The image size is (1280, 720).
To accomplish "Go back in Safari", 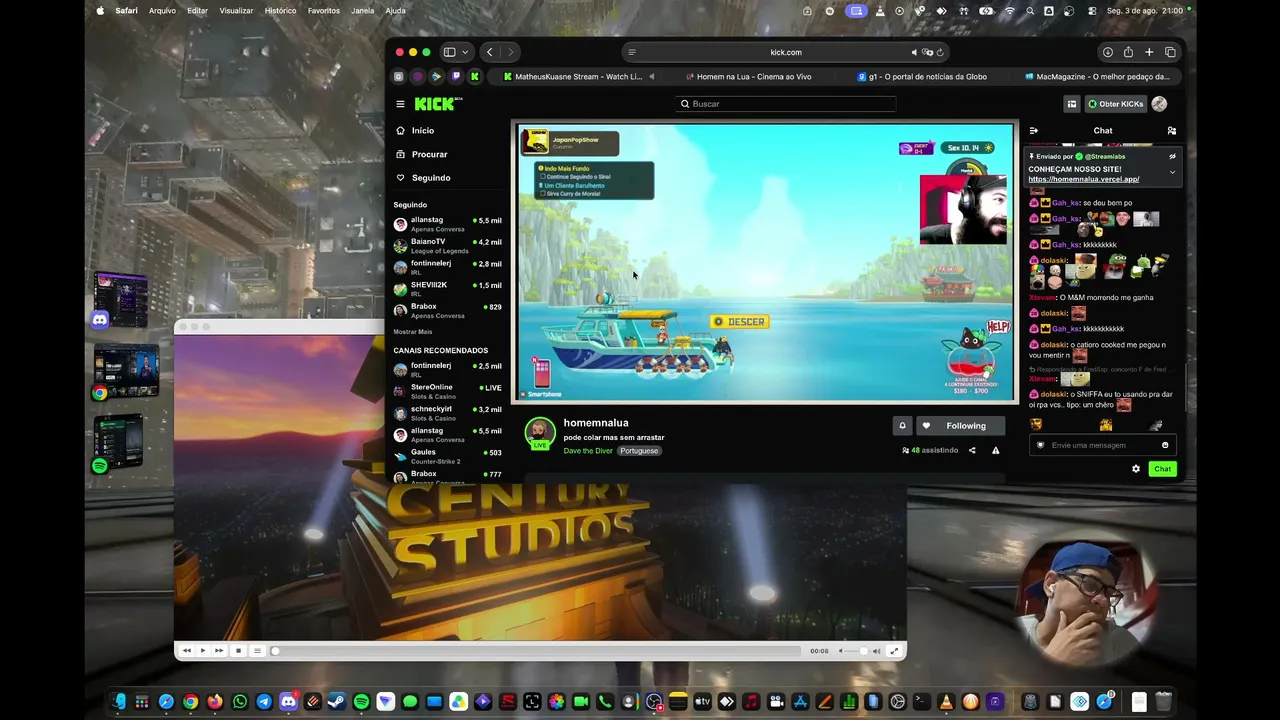I will pyautogui.click(x=489, y=52).
